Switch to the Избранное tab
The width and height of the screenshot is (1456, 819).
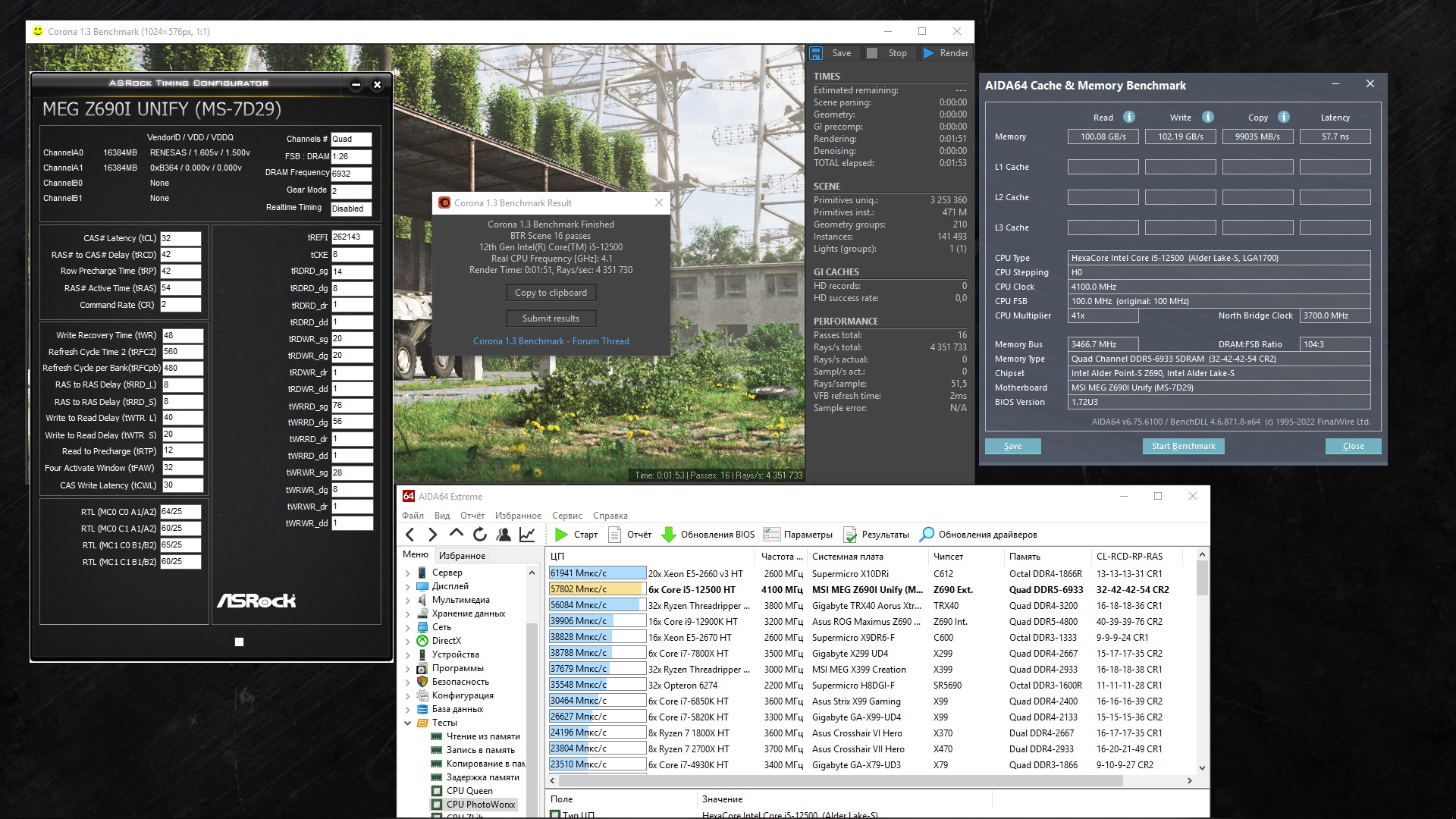pos(462,556)
